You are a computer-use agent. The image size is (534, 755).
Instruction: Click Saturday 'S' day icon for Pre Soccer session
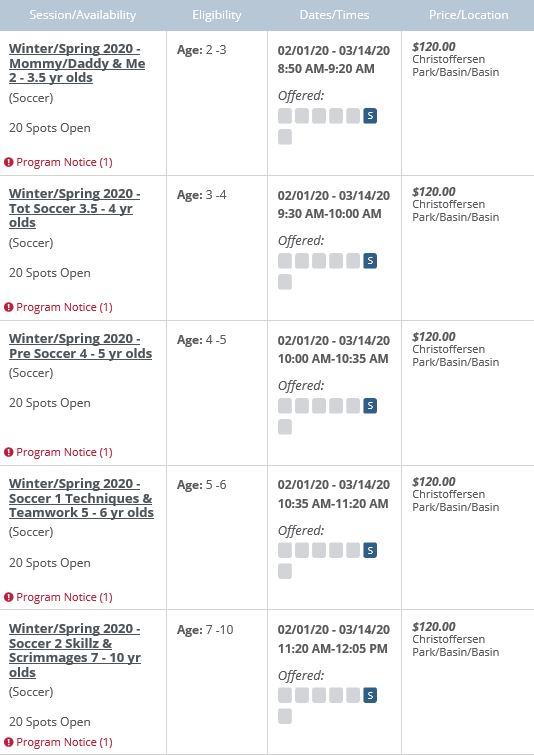click(370, 405)
